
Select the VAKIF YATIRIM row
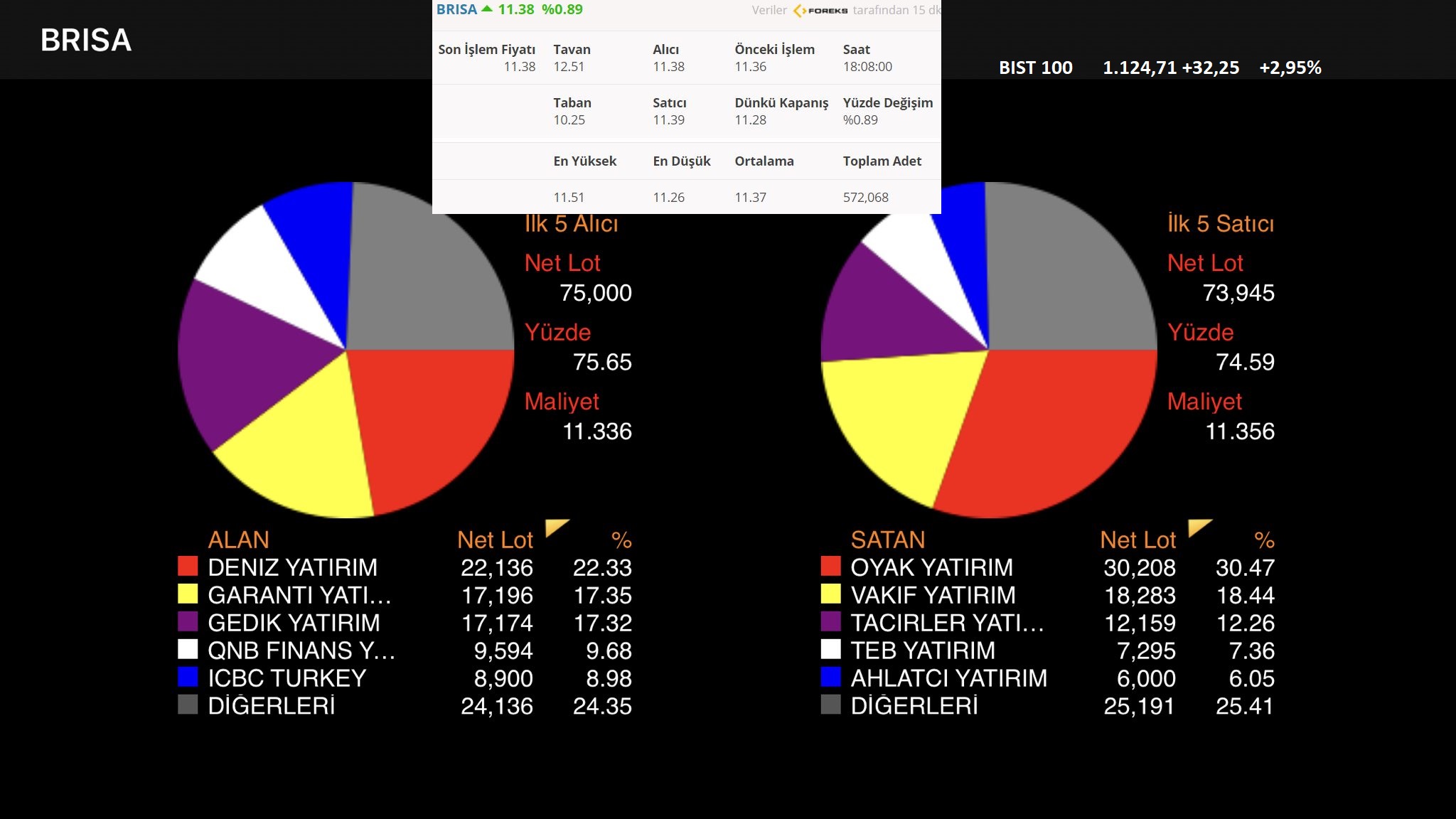click(1048, 595)
